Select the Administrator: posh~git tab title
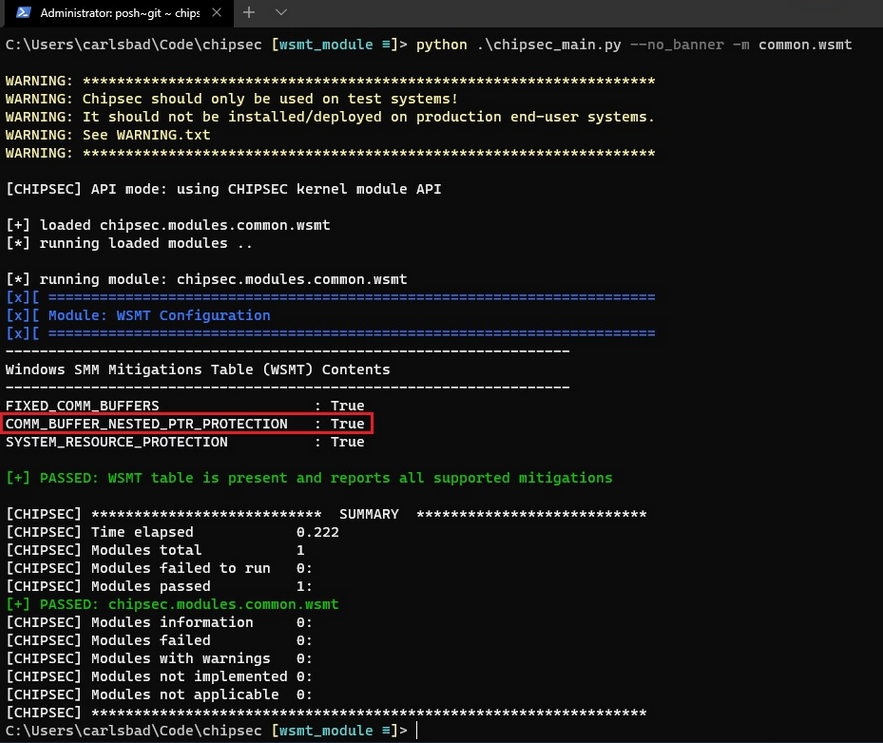 [119, 13]
